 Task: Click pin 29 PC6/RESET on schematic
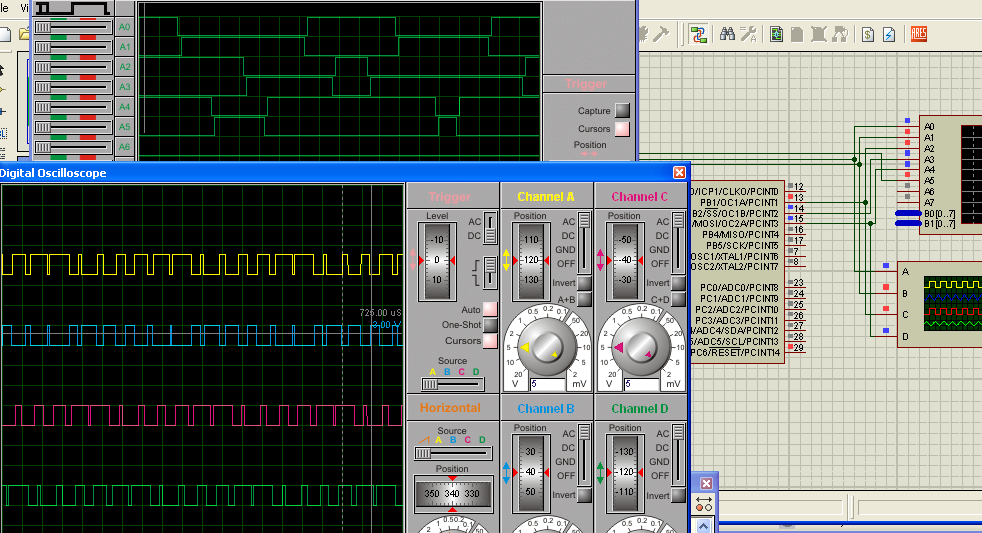[x=799, y=348]
